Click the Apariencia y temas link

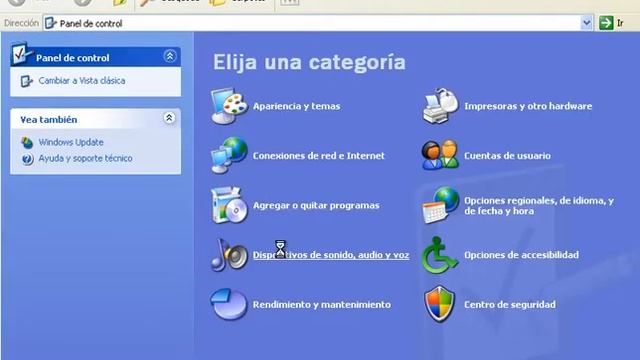[x=296, y=106]
